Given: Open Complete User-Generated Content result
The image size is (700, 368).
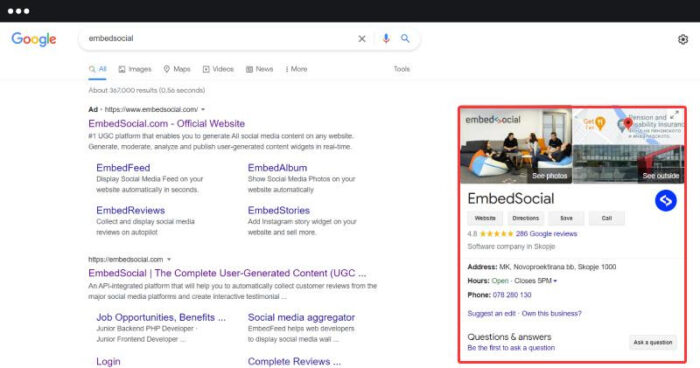Looking at the screenshot, I should [x=227, y=273].
